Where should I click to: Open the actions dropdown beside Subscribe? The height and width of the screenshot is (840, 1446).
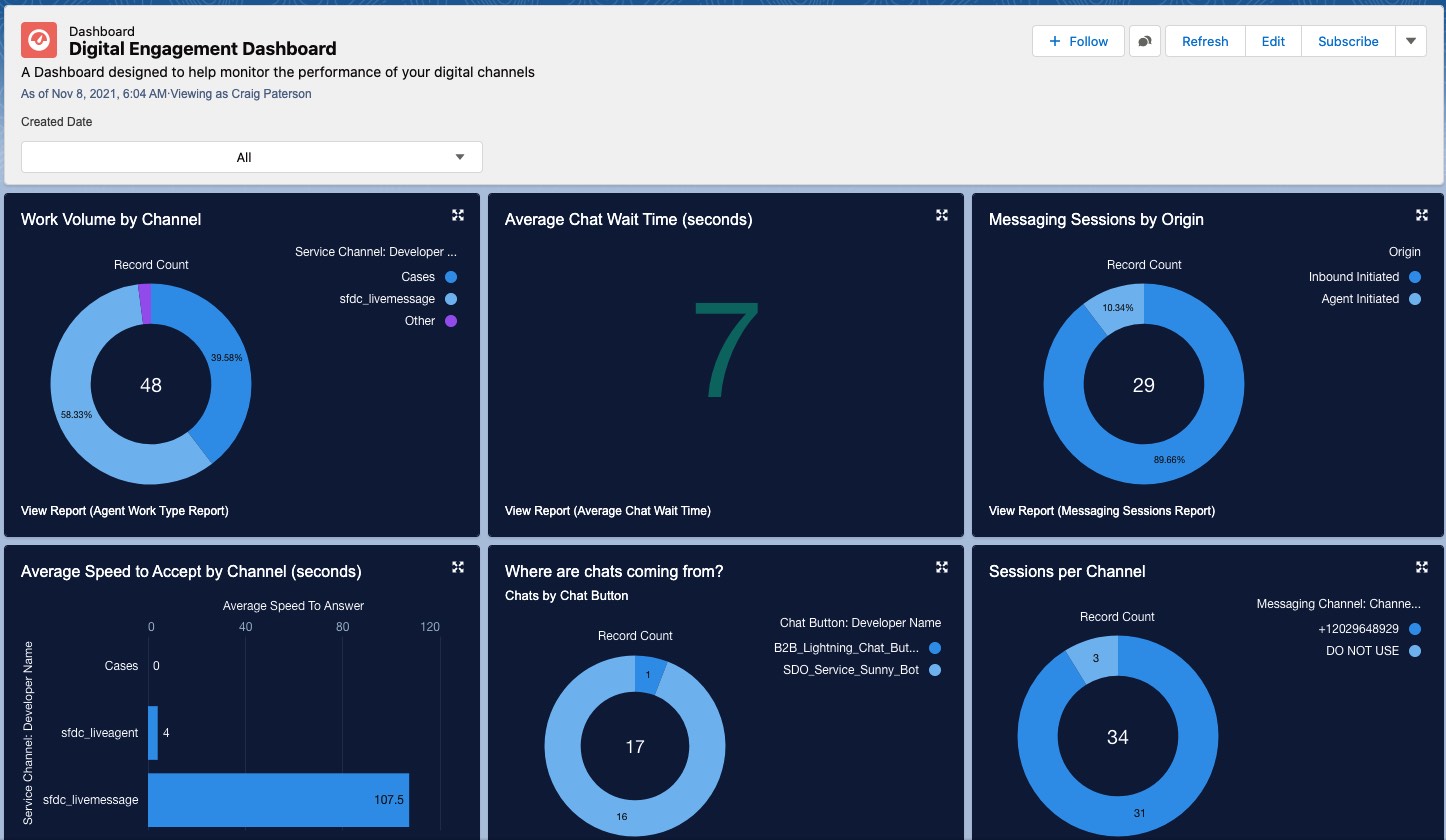1410,41
